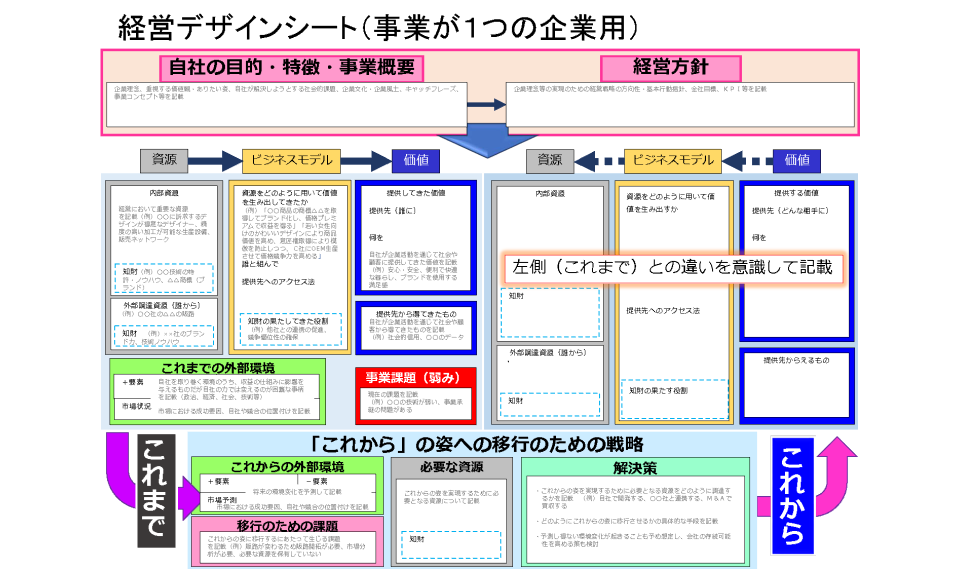Click the red 事業課題(弱み) label
This screenshot has width=960, height=570.
point(413,378)
